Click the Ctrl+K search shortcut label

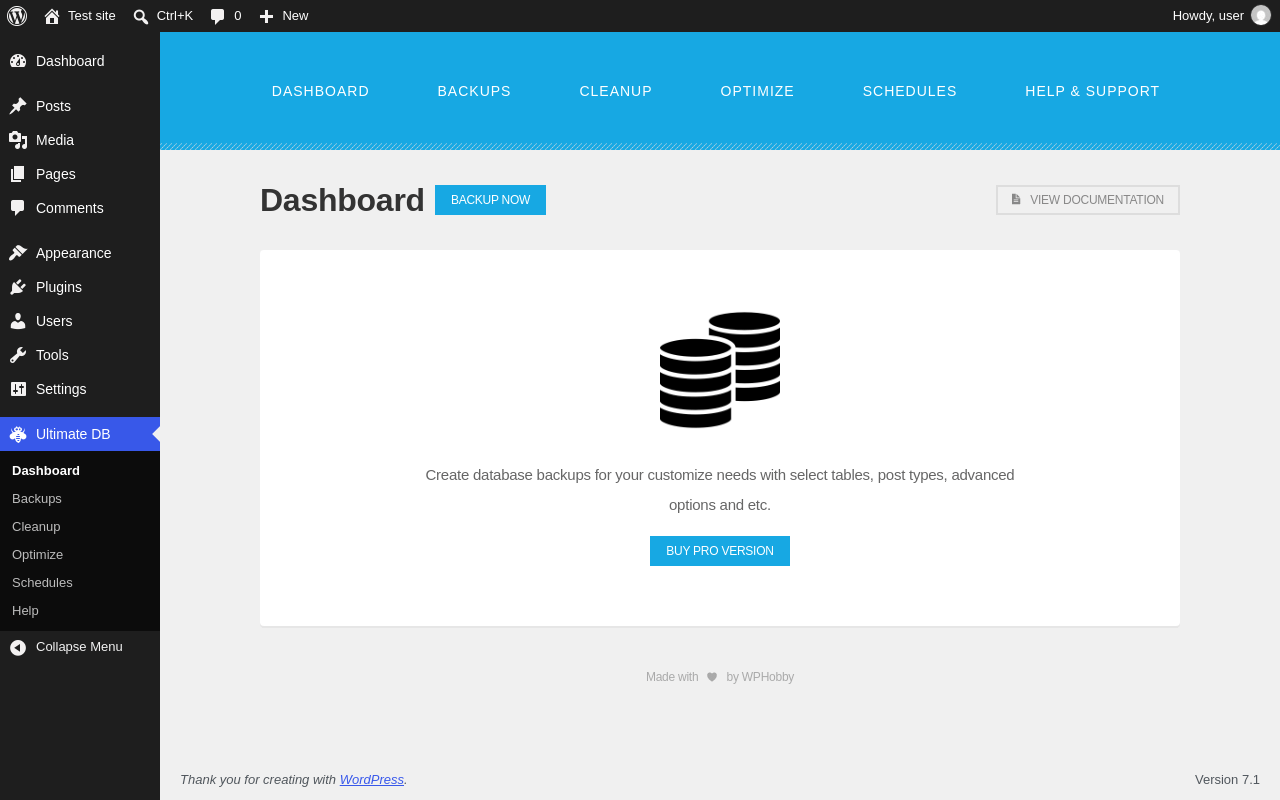175,16
